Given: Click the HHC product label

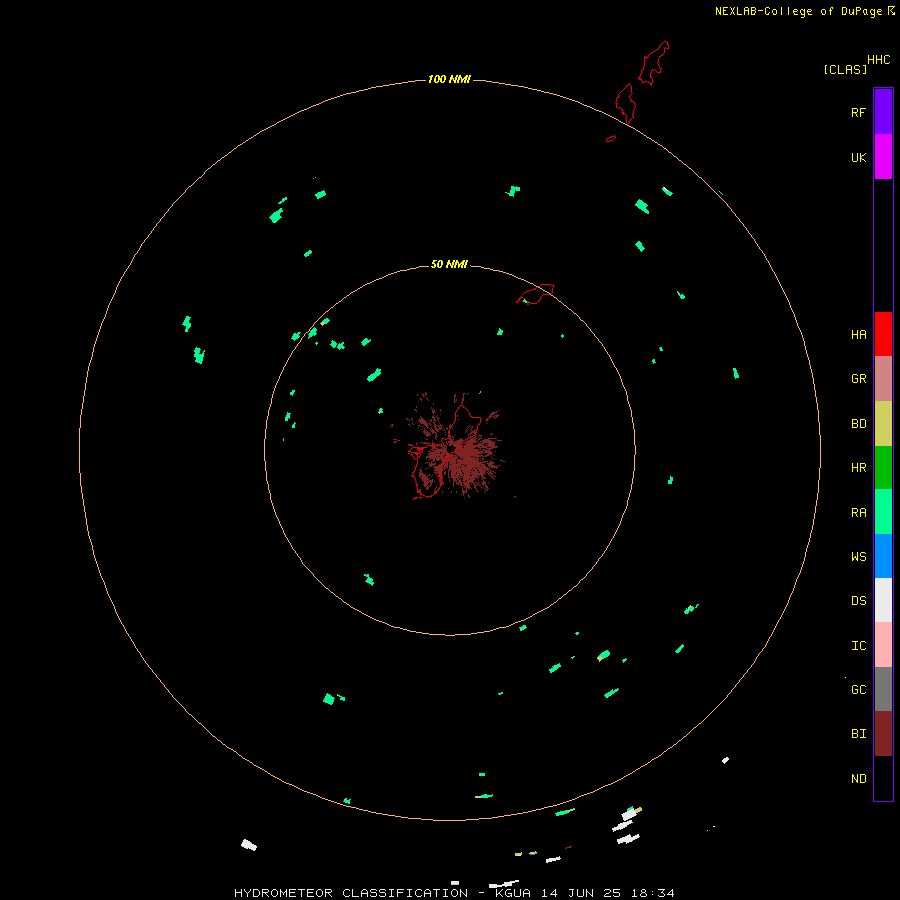Looking at the screenshot, I should (x=878, y=60).
